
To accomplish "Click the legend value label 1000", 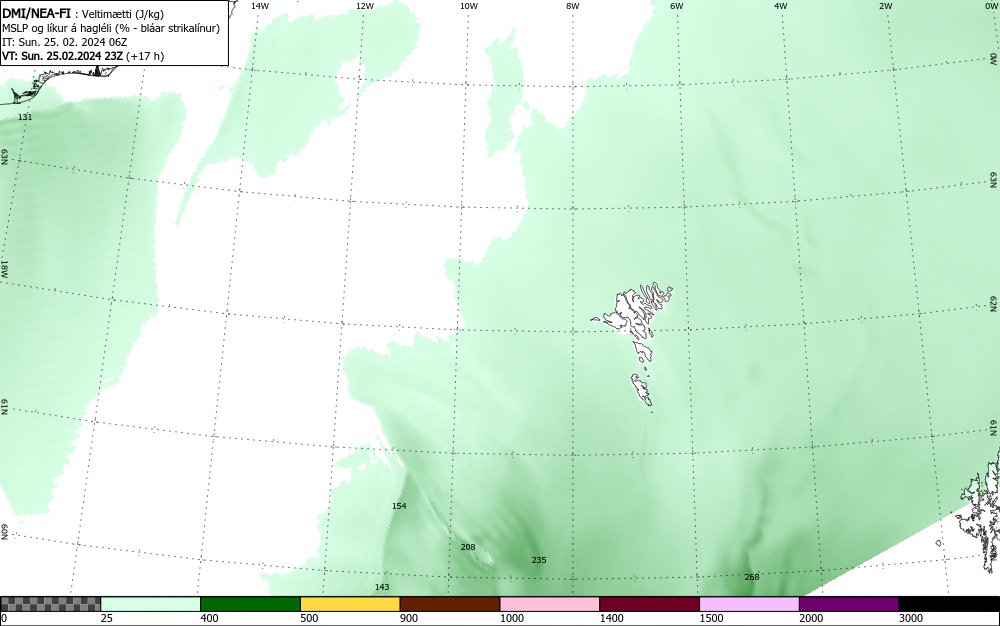I will 512,618.
